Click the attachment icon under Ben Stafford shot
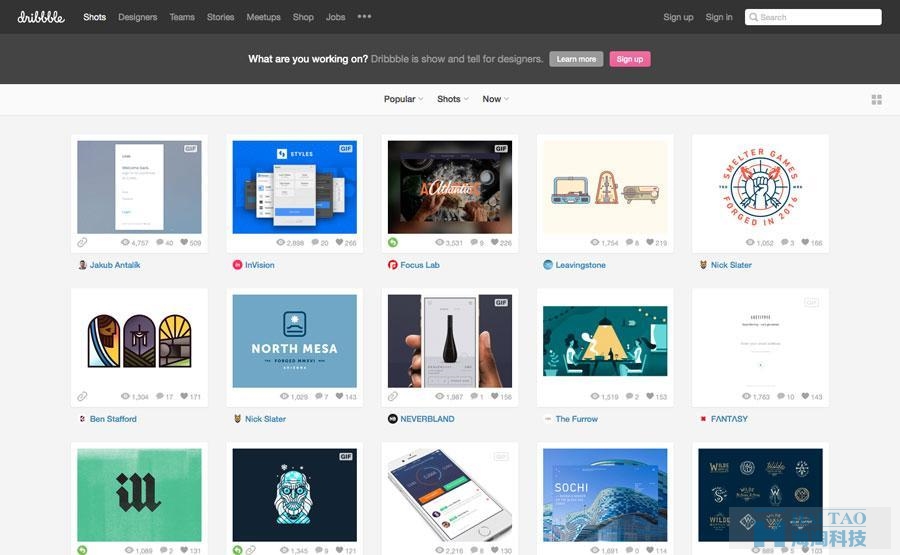900x555 pixels. tap(82, 396)
